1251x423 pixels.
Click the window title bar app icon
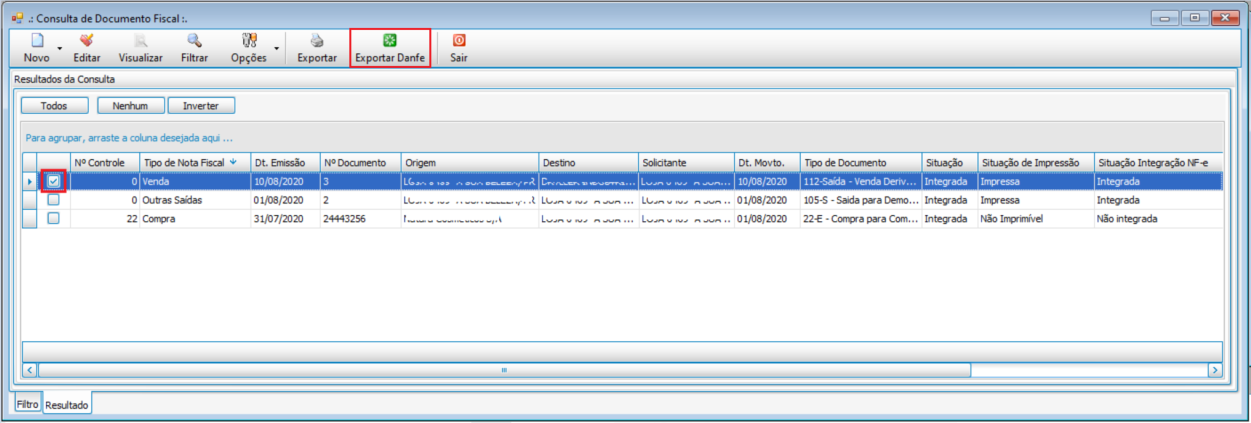click(x=16, y=16)
